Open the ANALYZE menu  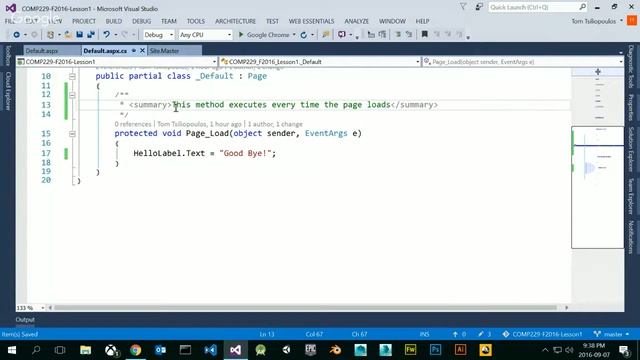(356, 21)
